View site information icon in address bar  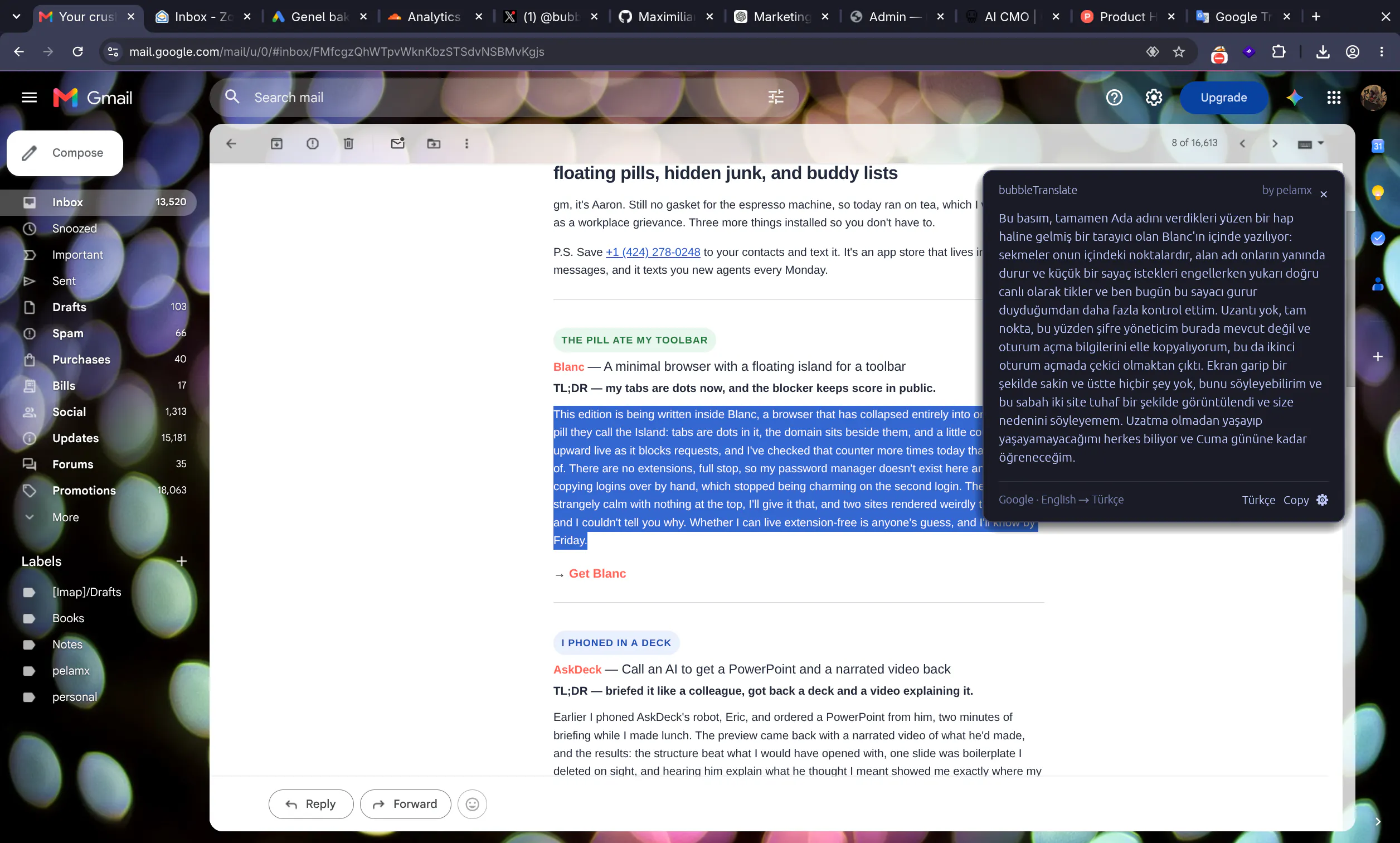pyautogui.click(x=113, y=52)
